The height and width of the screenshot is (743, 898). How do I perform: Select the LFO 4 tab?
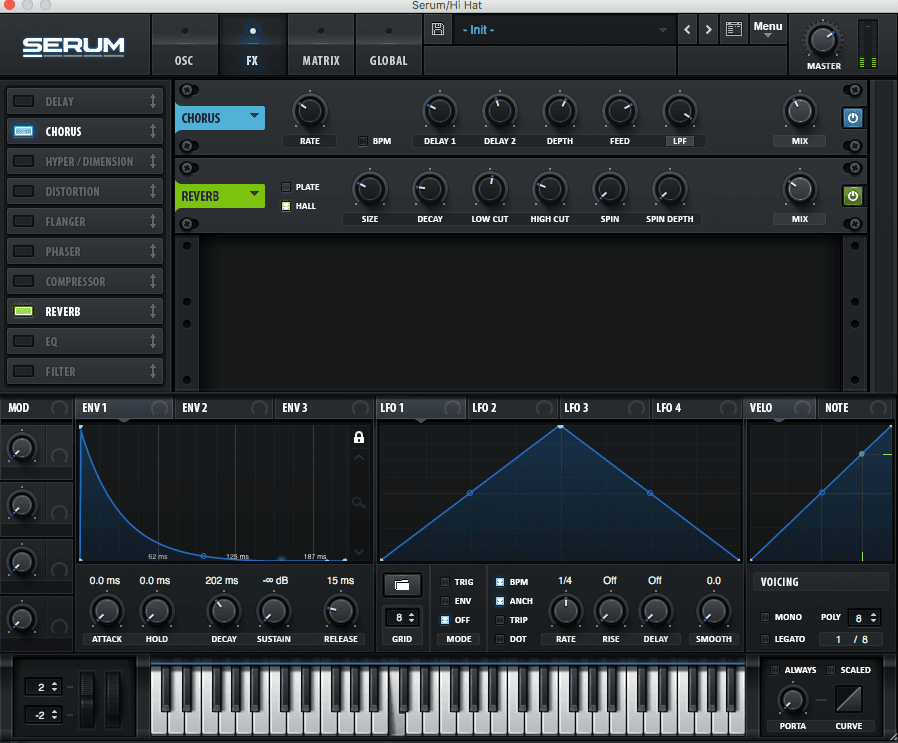coord(696,408)
